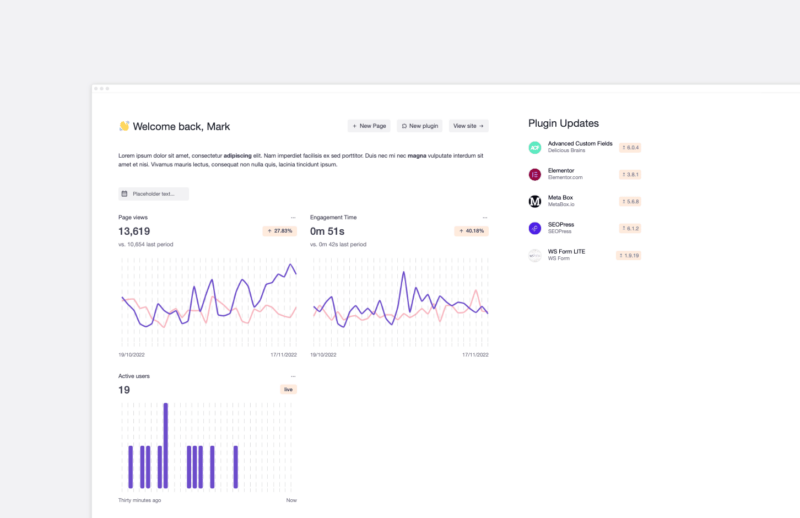Update WS Form LITE to 1.9.19
The height and width of the screenshot is (518, 800).
629,255
